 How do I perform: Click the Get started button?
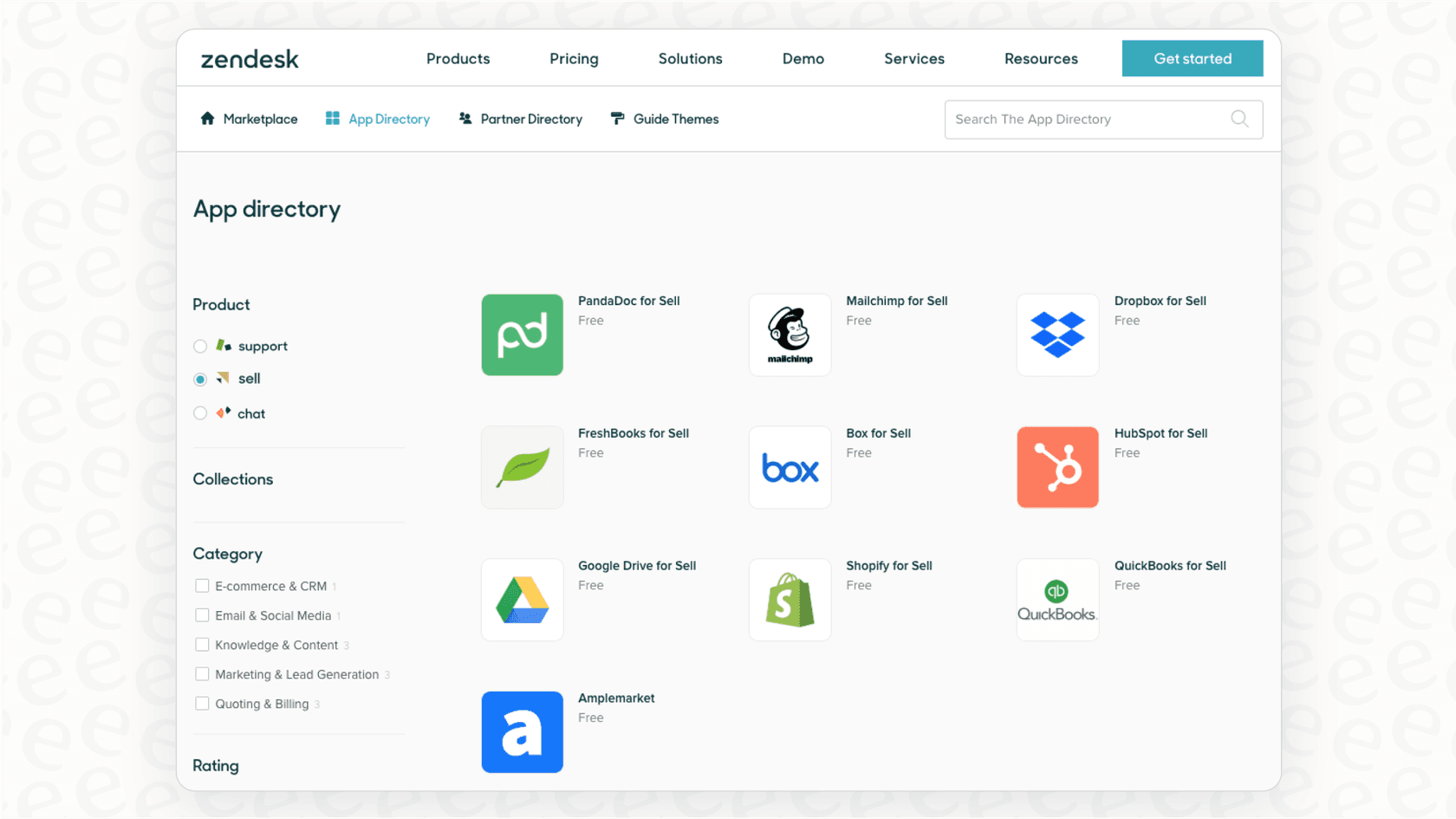(x=1193, y=58)
